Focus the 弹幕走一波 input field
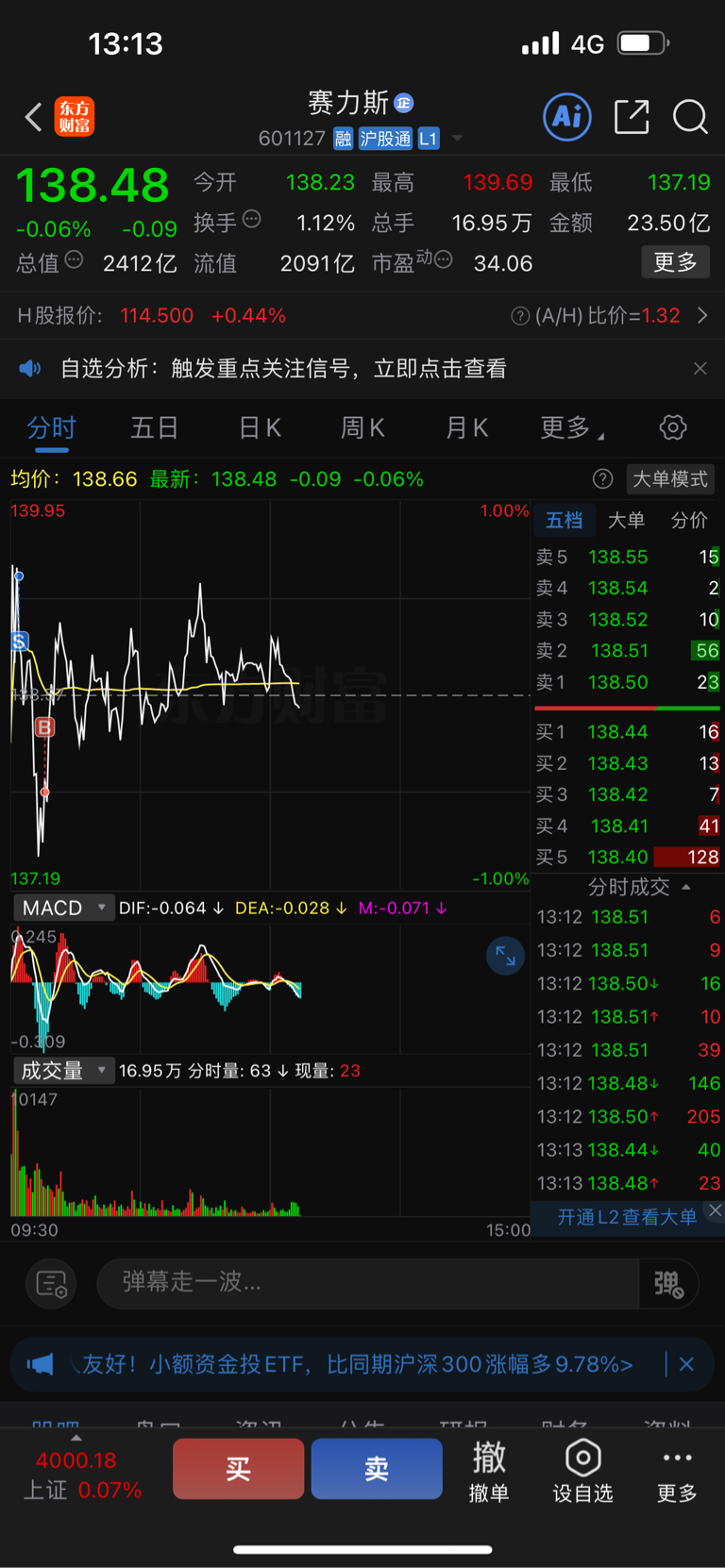Viewport: 725px width, 1568px height. (368, 1283)
